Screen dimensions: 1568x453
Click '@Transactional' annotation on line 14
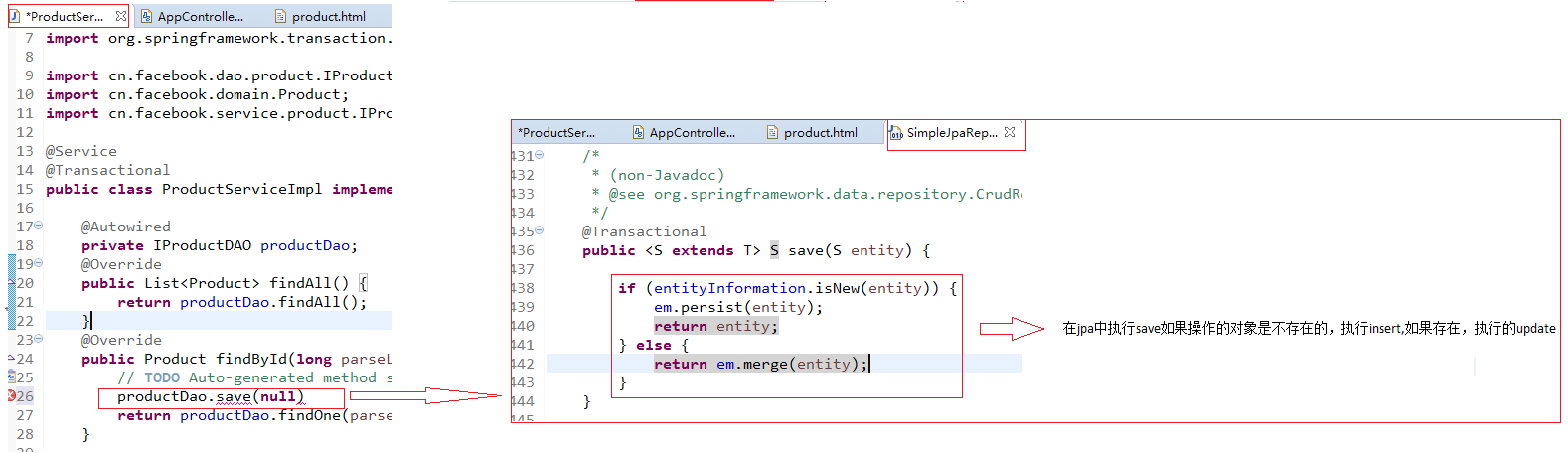(108, 170)
